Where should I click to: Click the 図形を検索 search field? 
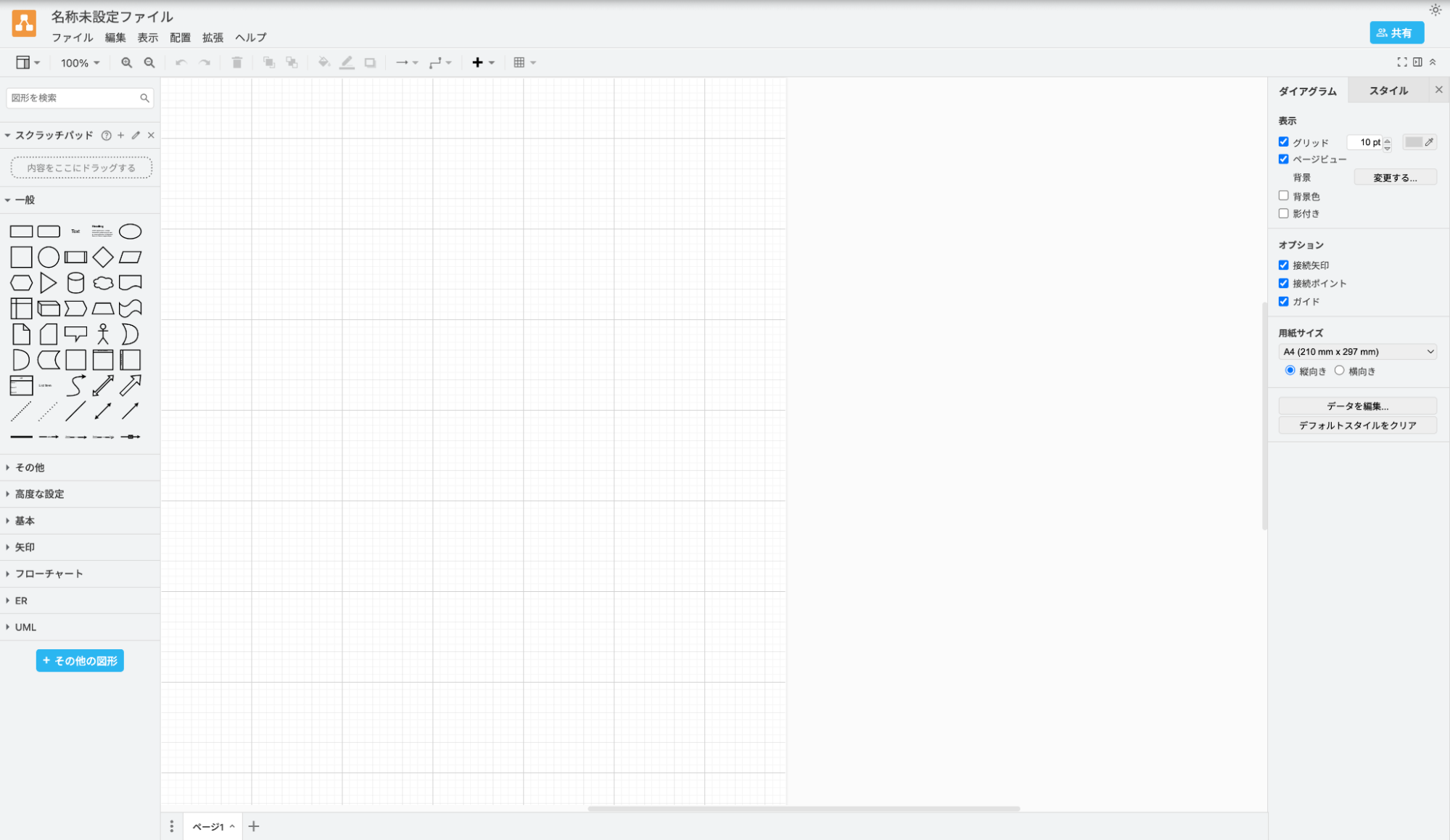80,98
